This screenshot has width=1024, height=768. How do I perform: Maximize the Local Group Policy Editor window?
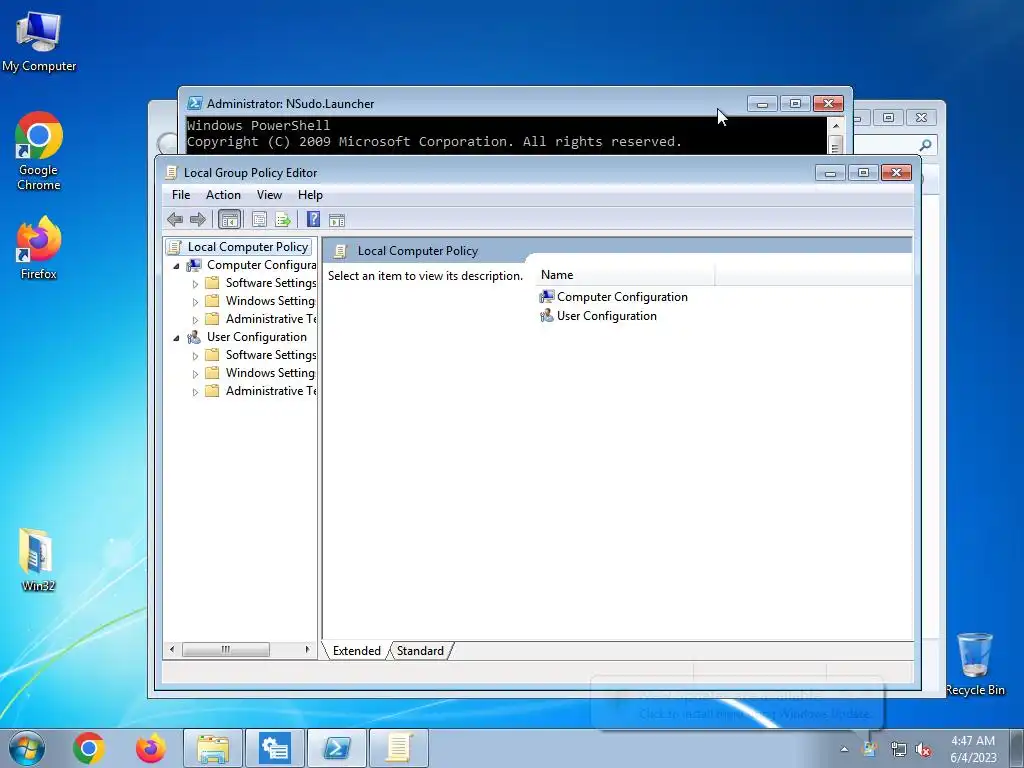863,173
